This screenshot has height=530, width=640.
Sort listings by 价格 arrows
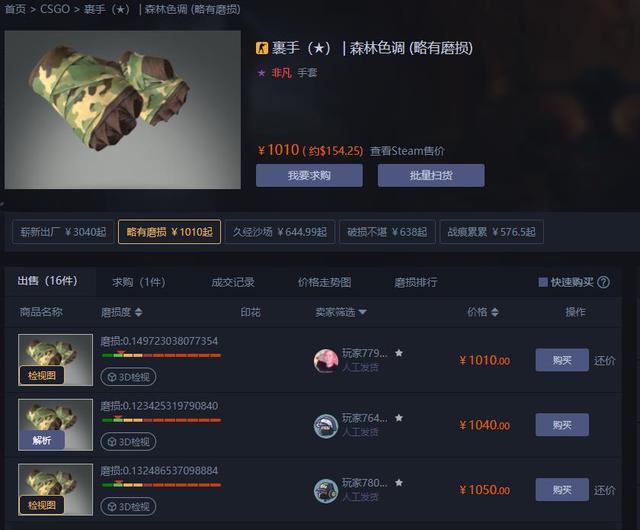click(x=495, y=312)
